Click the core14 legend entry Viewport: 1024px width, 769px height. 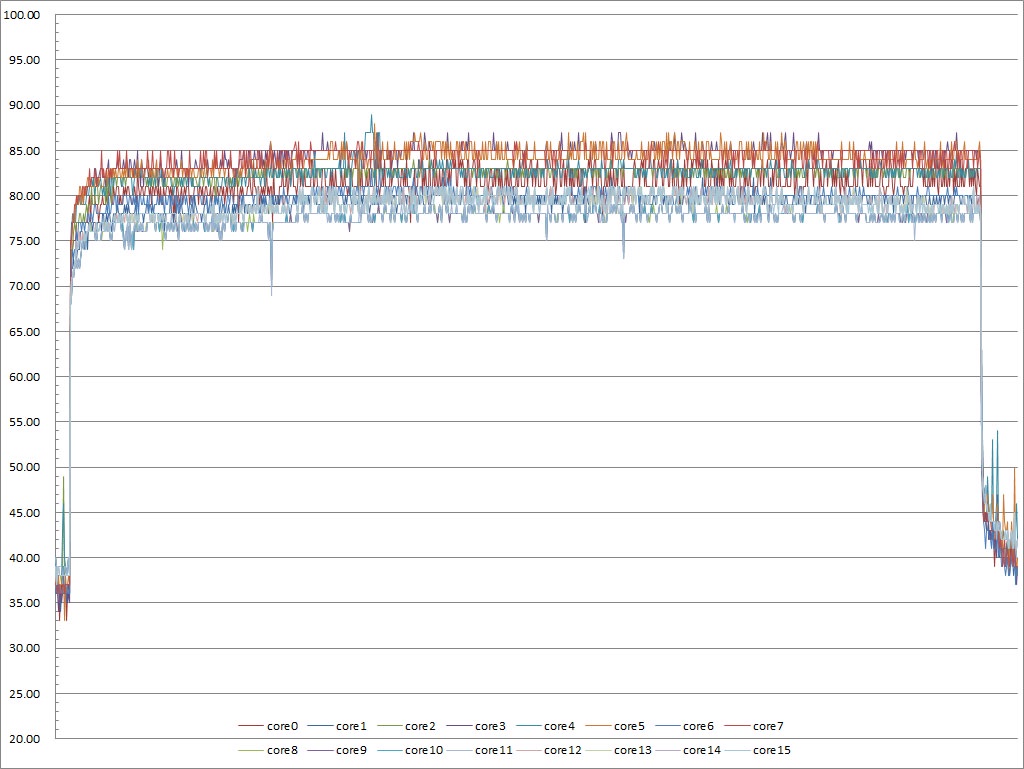(701, 750)
